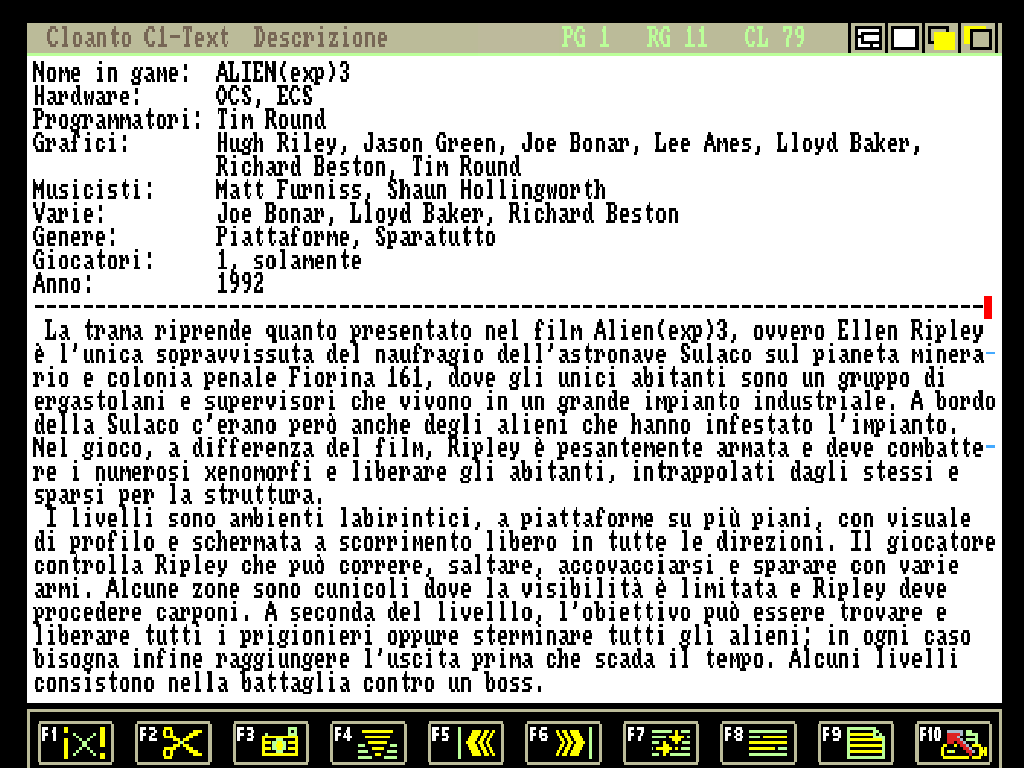This screenshot has width=1024, height=768.
Task: Click the red cursor block after dashed line
Action: [x=988, y=307]
